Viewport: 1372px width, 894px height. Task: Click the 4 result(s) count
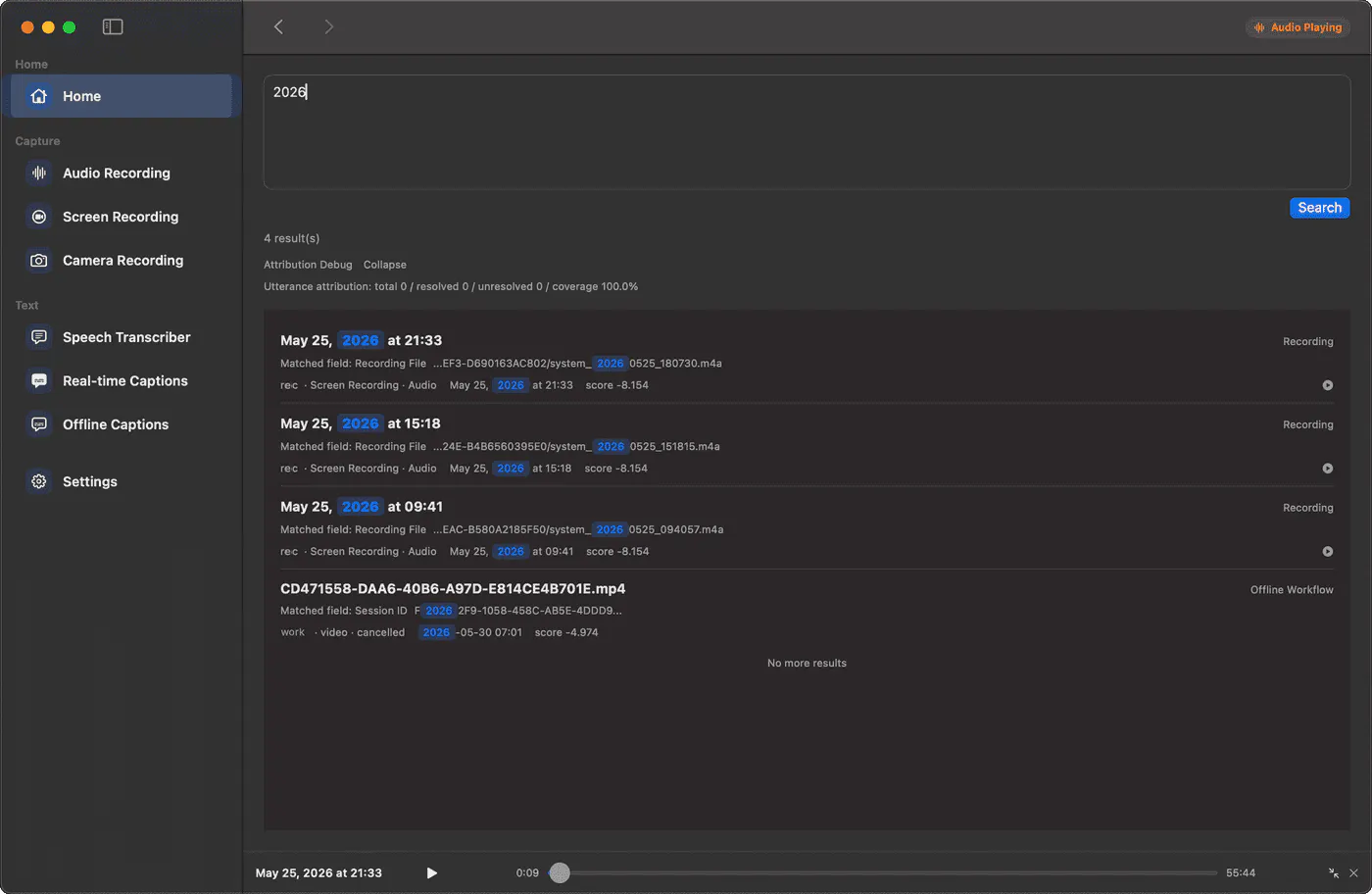point(291,238)
